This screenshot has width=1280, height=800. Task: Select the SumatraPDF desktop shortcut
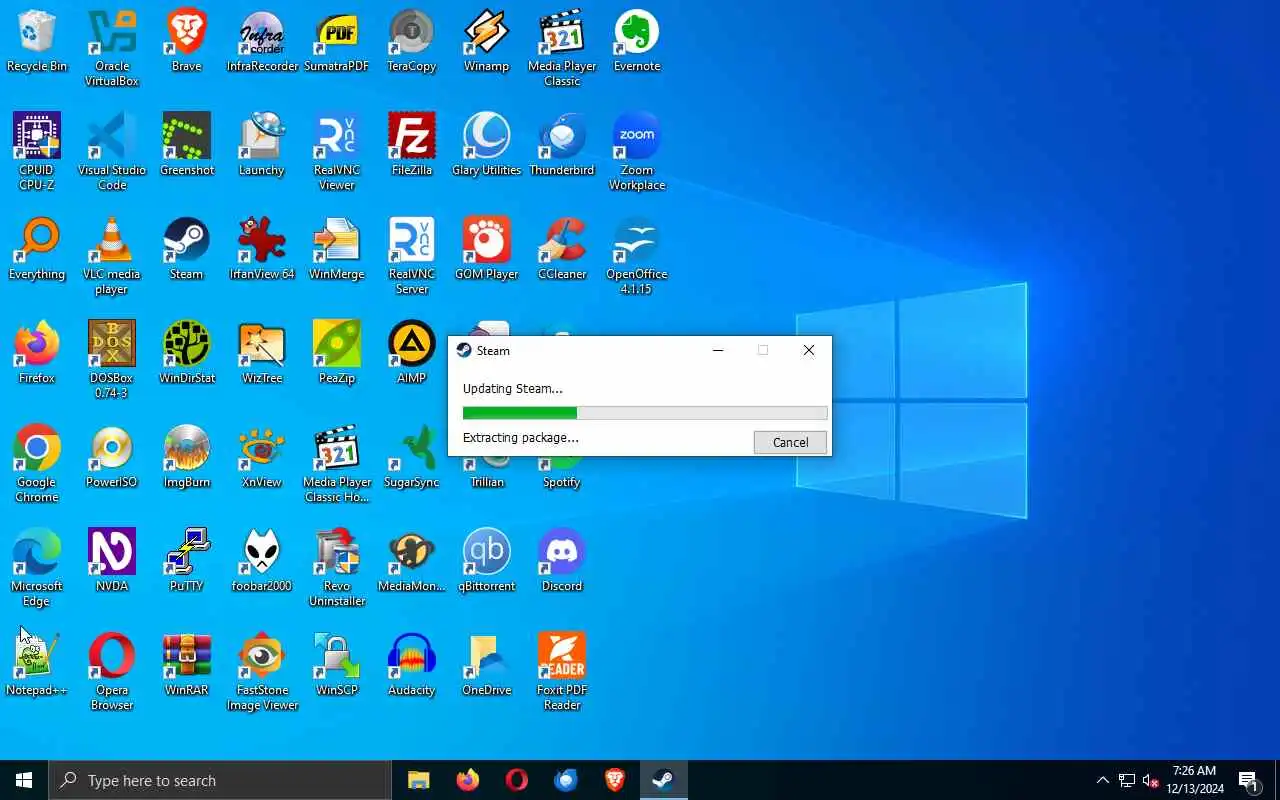pos(337,41)
